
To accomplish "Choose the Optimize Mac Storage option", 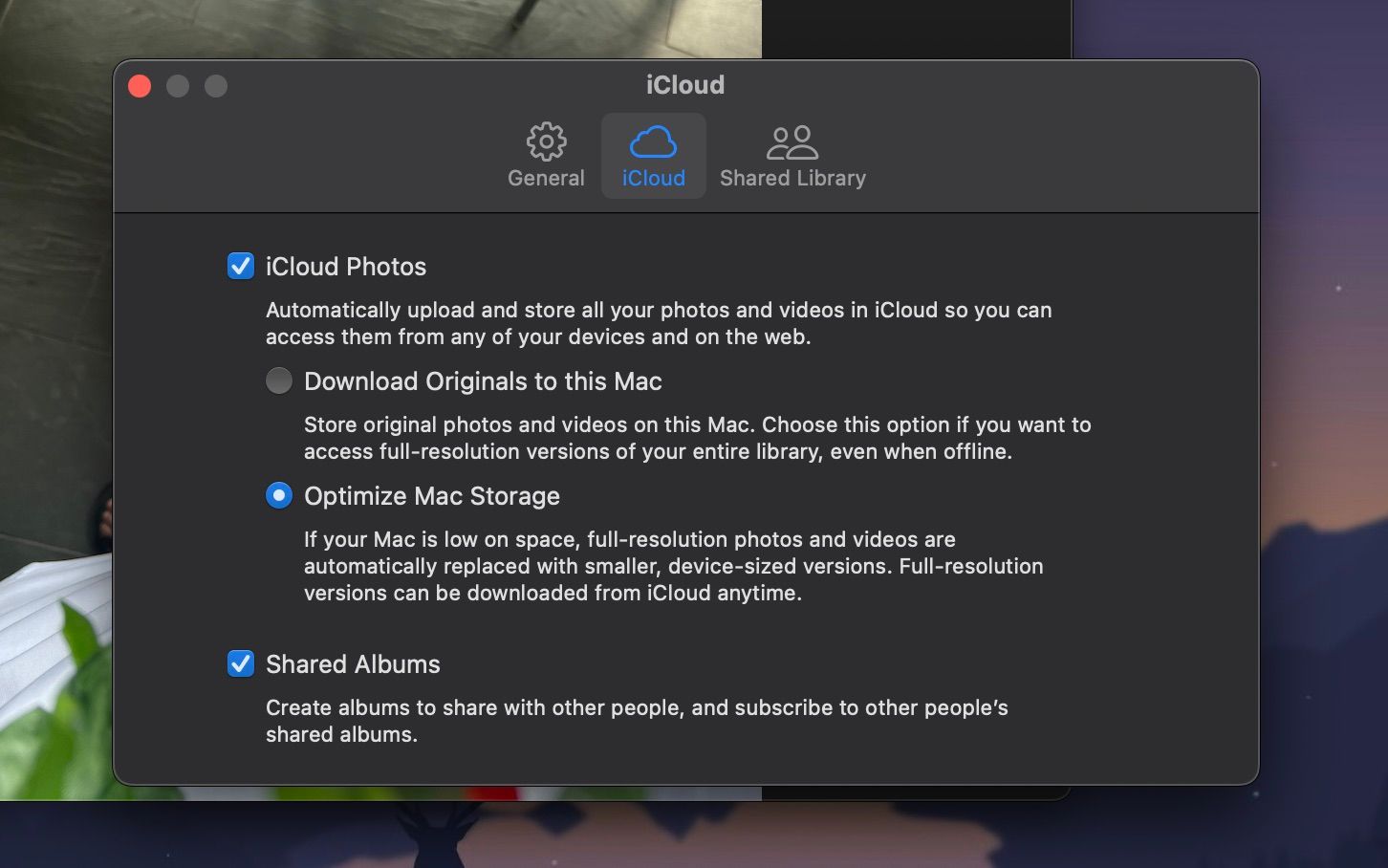I will coord(278,495).
